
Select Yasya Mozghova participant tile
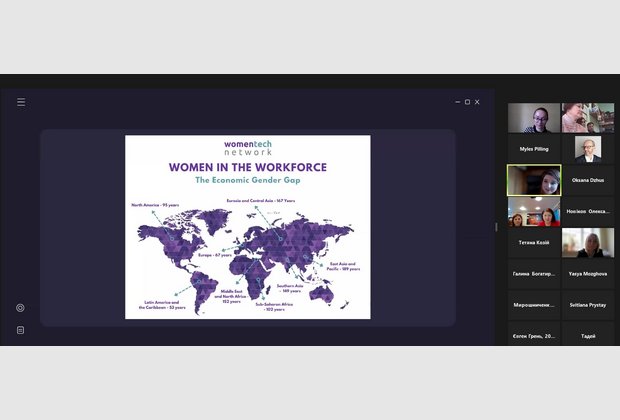587,272
